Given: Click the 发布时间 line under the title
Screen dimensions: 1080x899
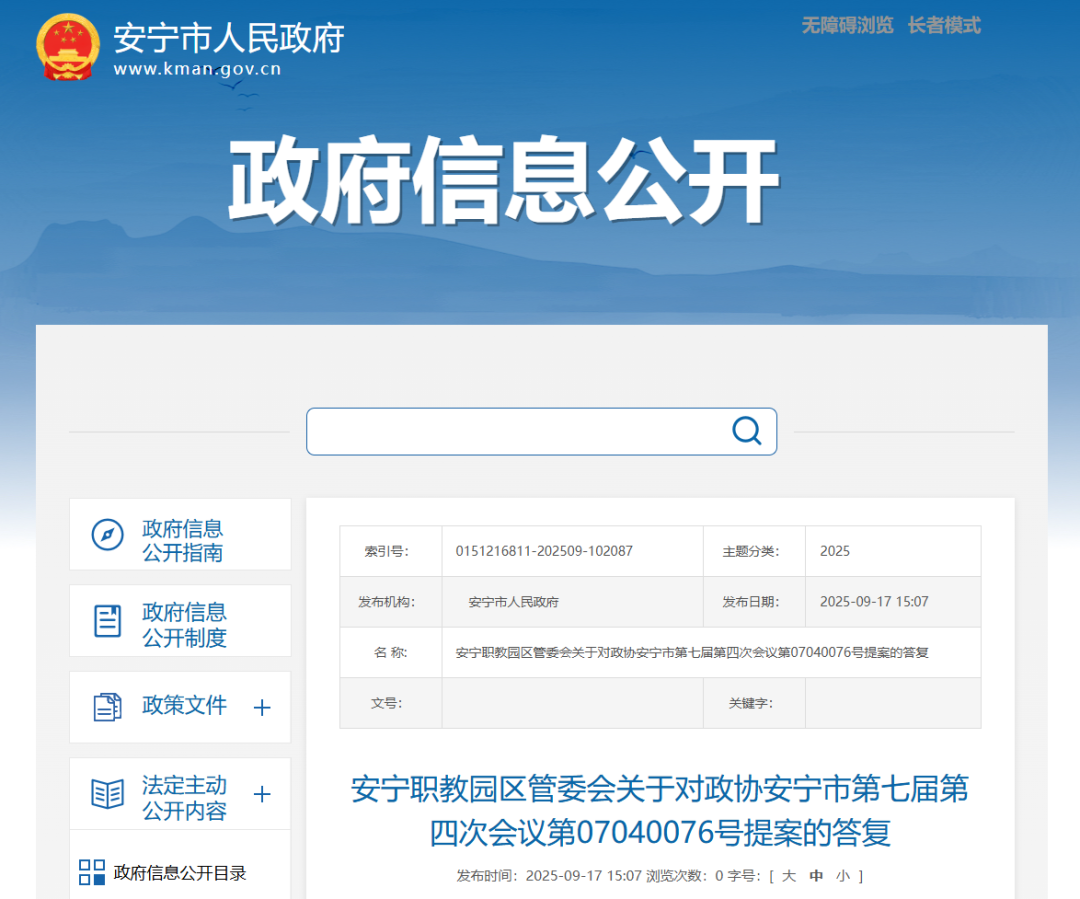Looking at the screenshot, I should pyautogui.click(x=549, y=876).
